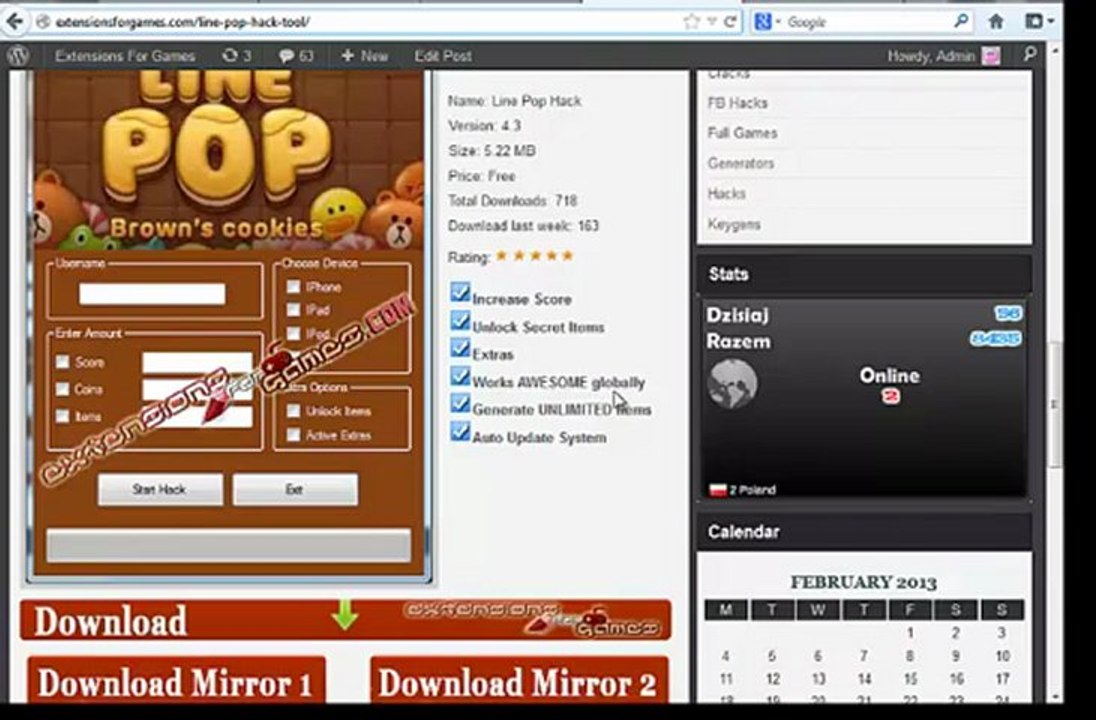Open the updates icon showing 3
The width and height of the screenshot is (1096, 720).
click(236, 56)
